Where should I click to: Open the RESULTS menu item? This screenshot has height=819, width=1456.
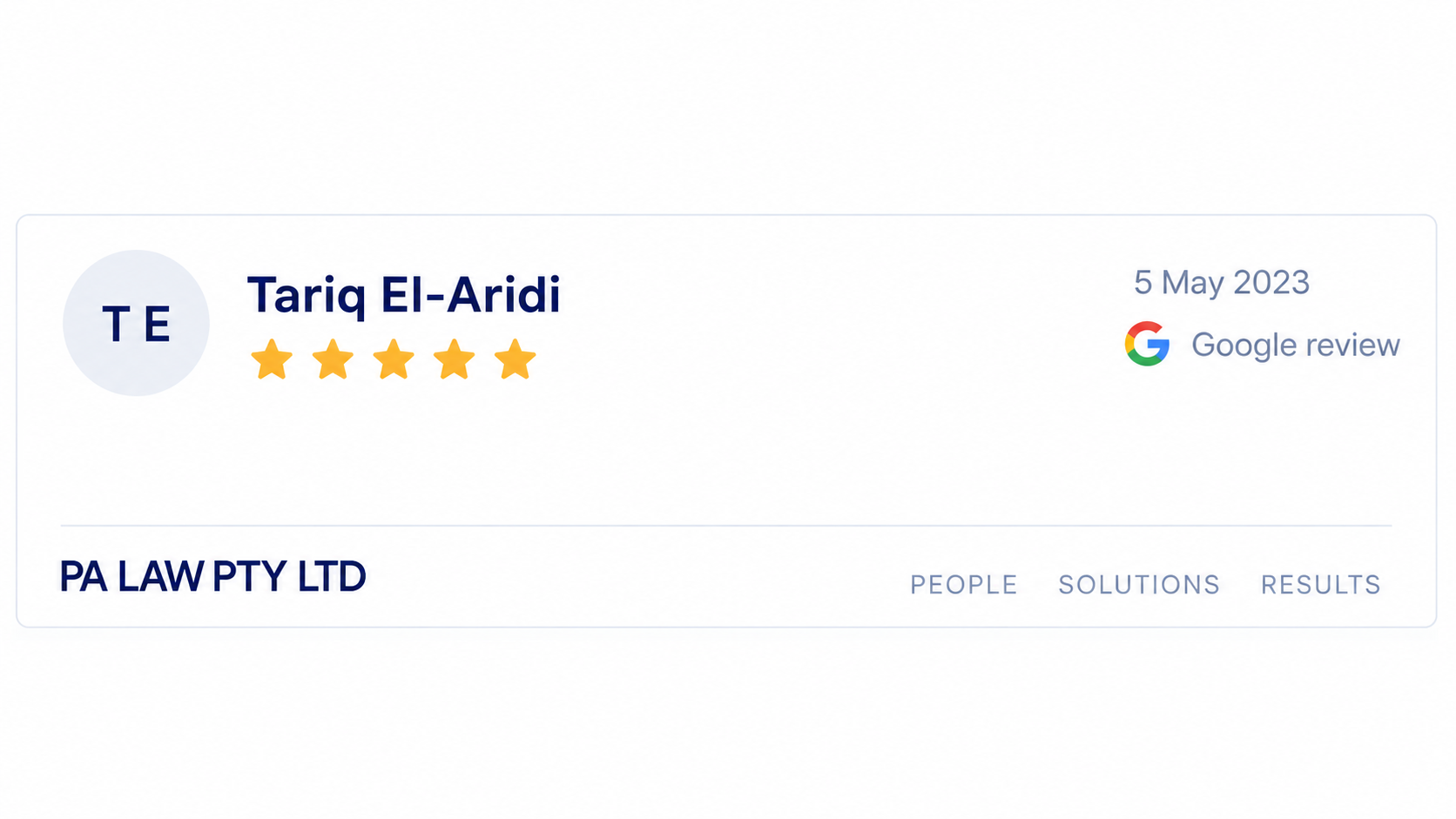coord(1321,584)
